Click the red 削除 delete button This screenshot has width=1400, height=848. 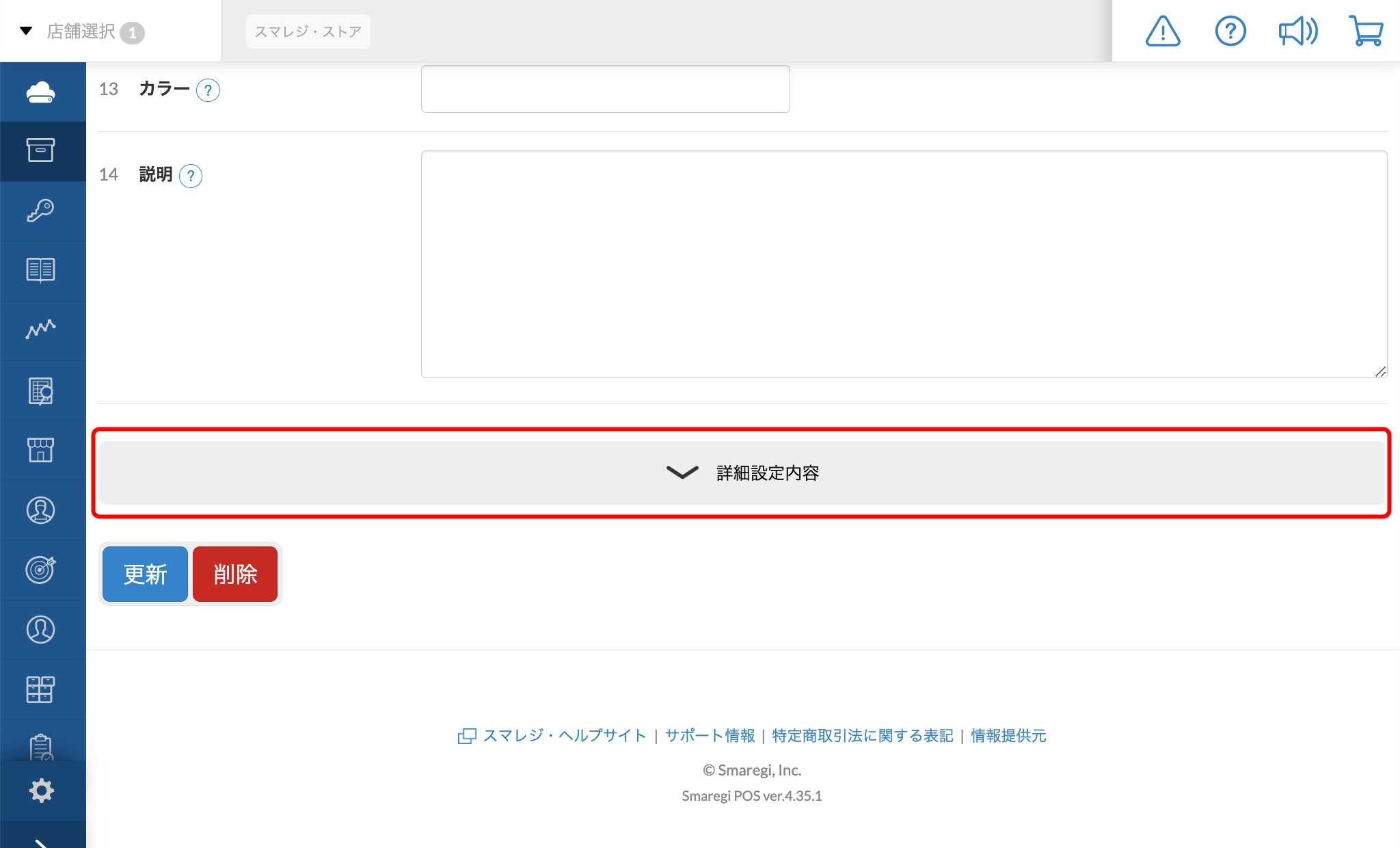coord(235,574)
